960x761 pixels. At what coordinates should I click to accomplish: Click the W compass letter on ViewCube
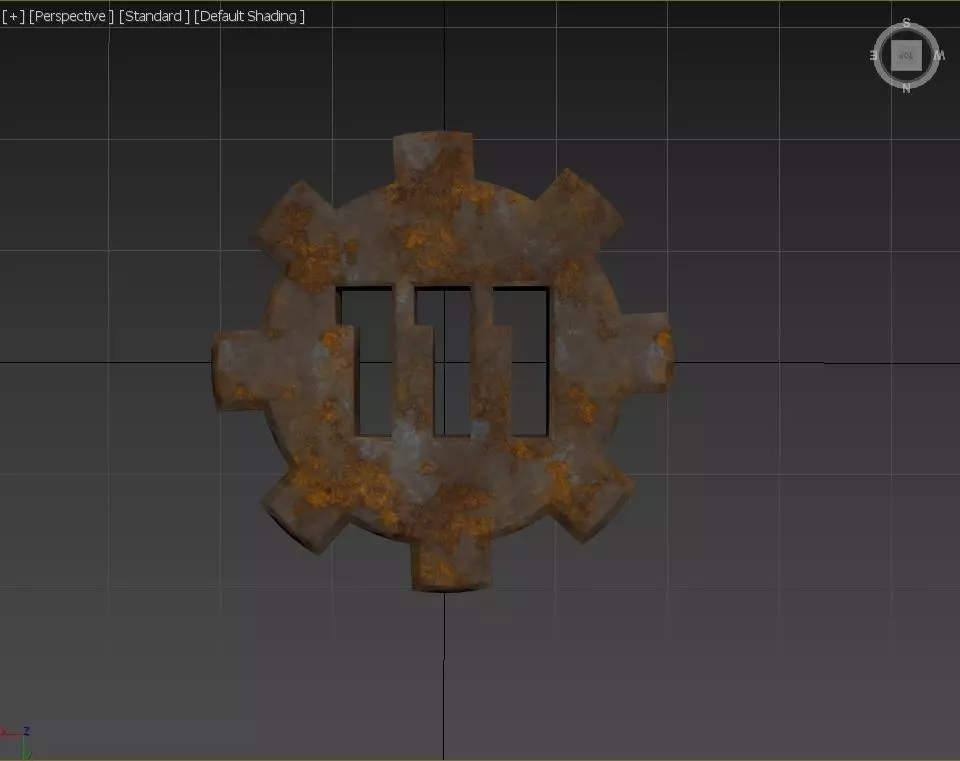[x=939, y=56]
